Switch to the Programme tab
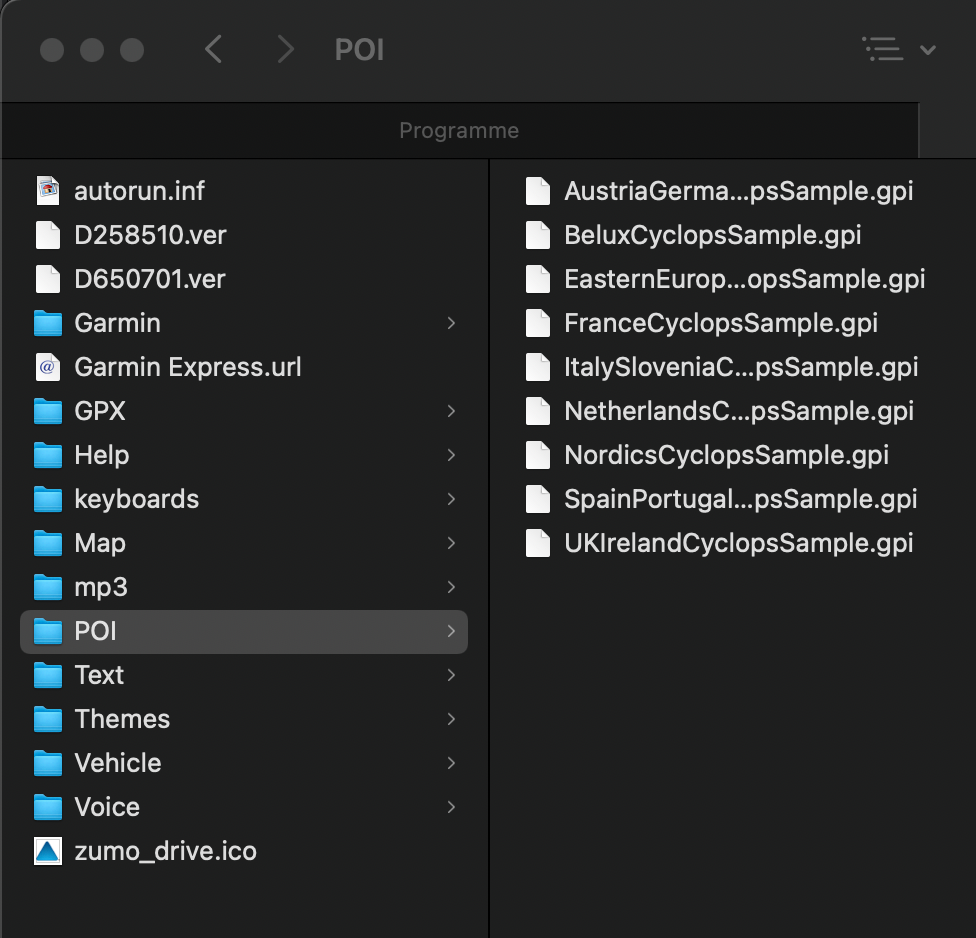The image size is (976, 938). click(459, 131)
